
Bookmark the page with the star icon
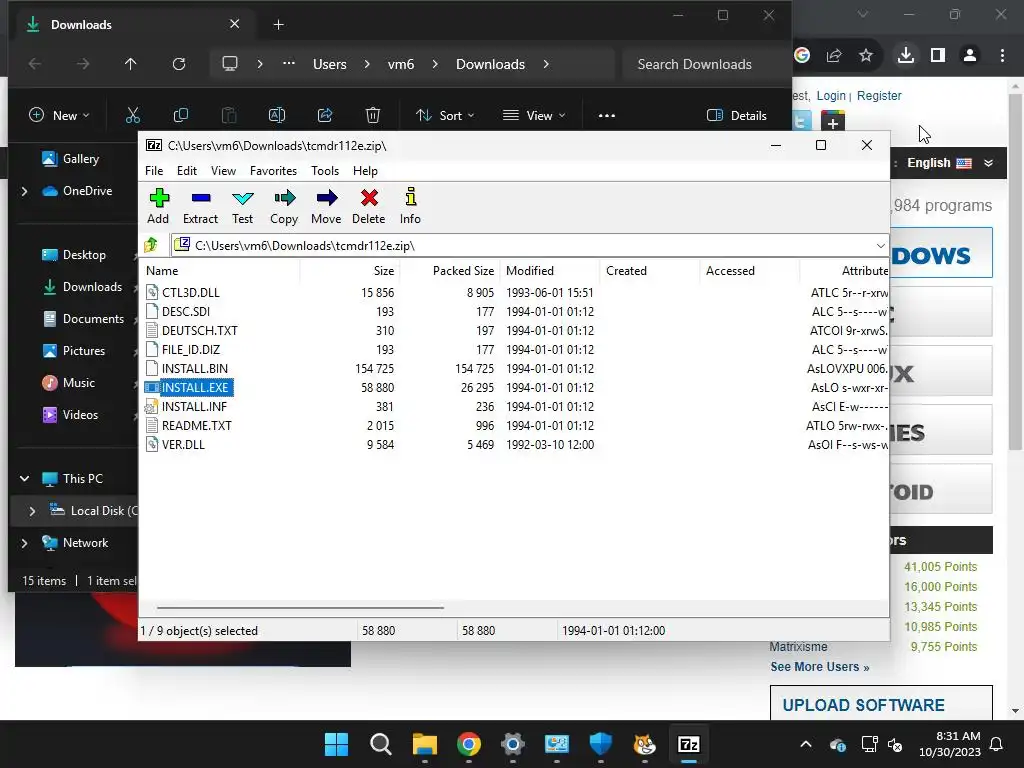866,56
